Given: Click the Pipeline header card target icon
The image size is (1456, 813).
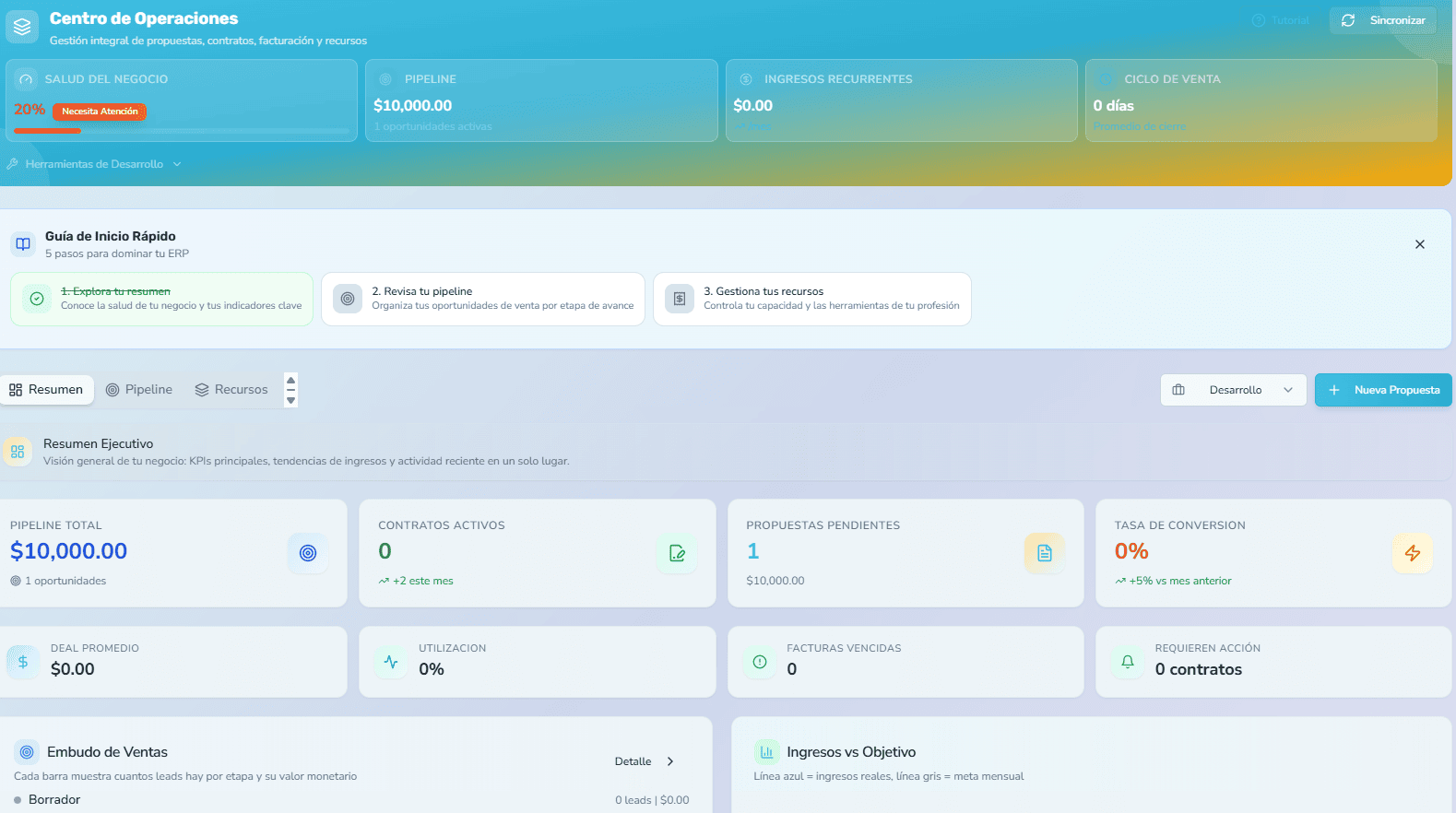Looking at the screenshot, I should click(x=385, y=79).
